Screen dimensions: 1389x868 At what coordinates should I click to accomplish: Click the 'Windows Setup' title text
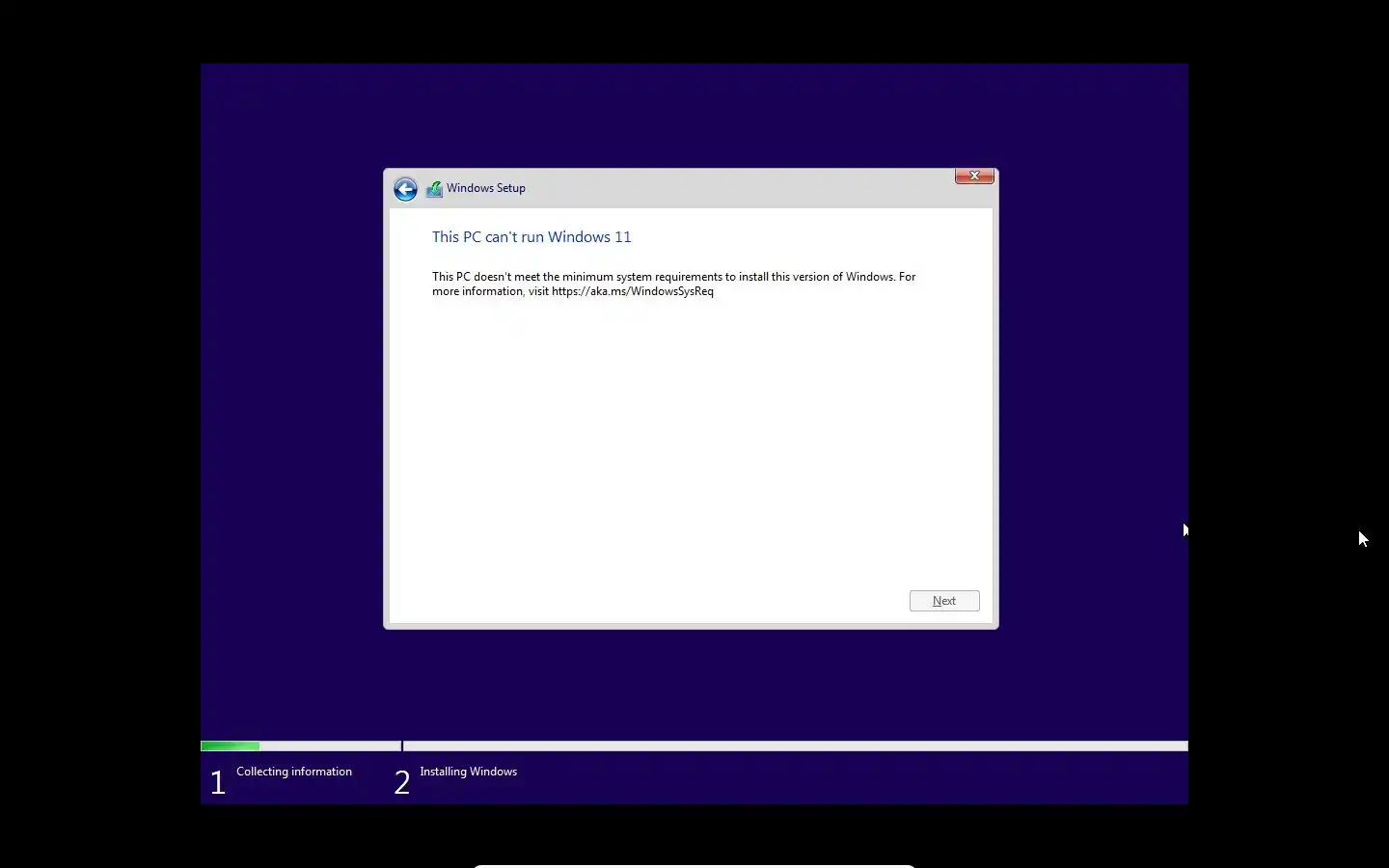click(x=486, y=188)
